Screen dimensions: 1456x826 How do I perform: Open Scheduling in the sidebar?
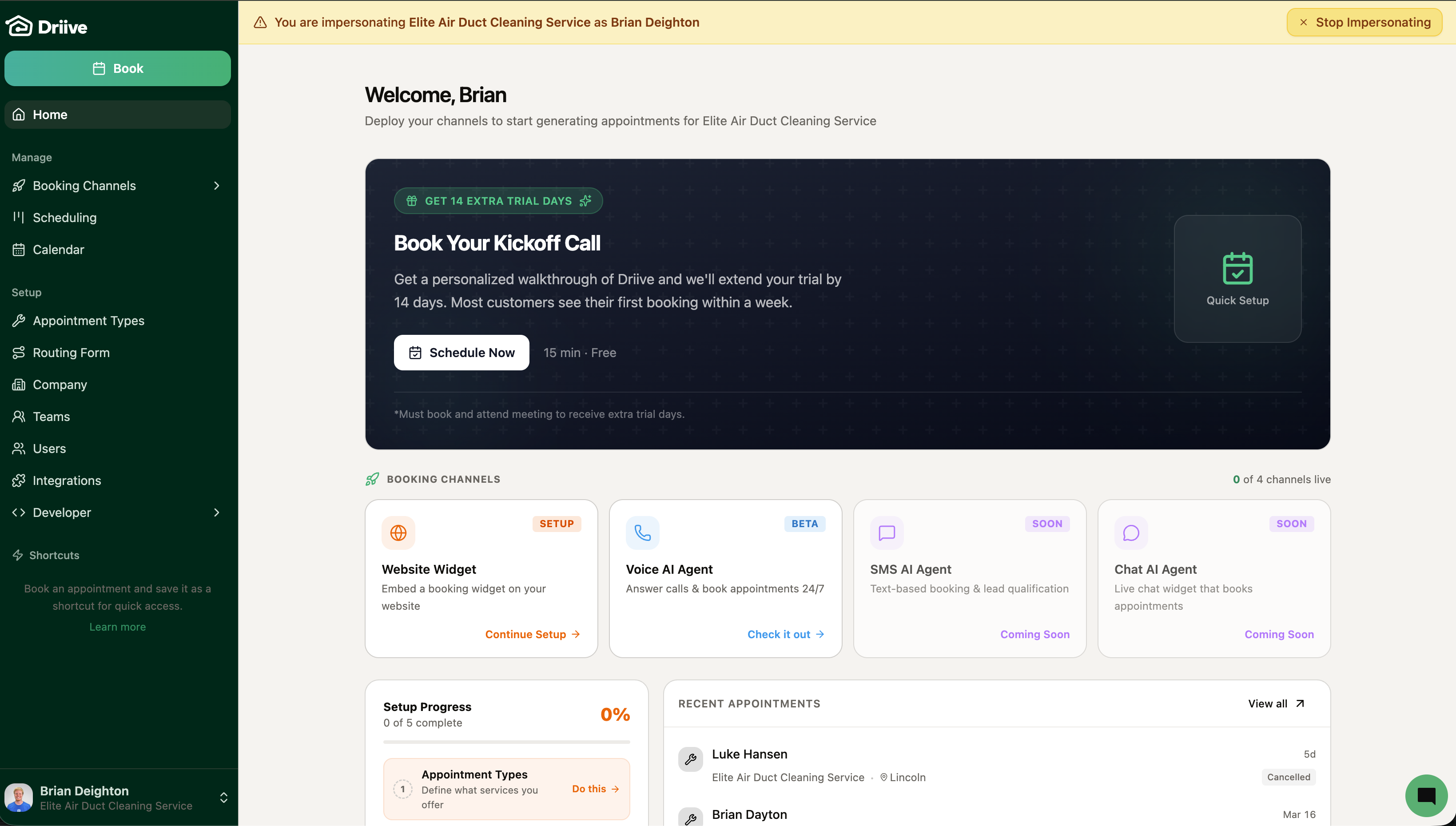pos(65,218)
